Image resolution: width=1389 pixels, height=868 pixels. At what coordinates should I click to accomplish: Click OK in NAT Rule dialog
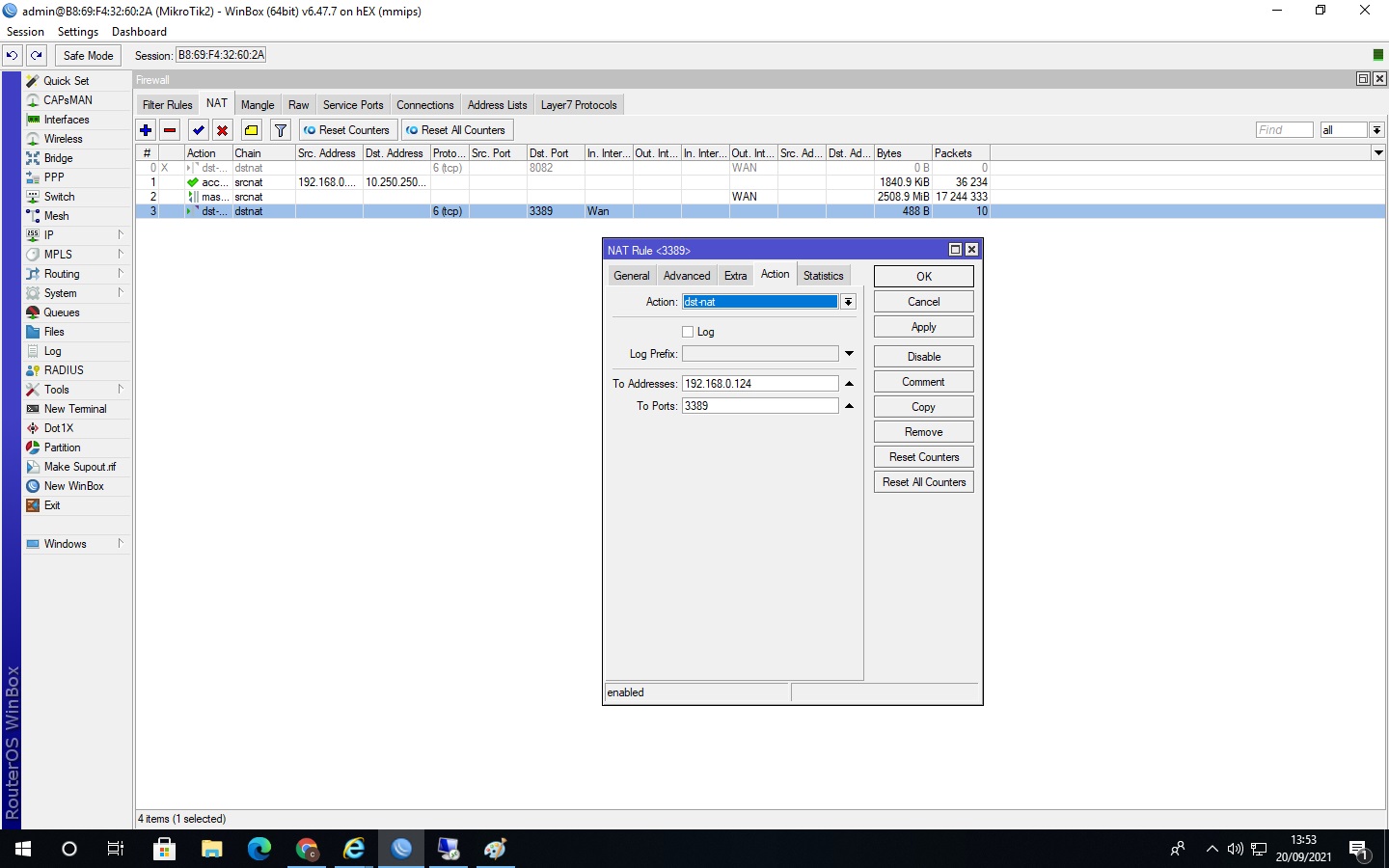coord(923,277)
